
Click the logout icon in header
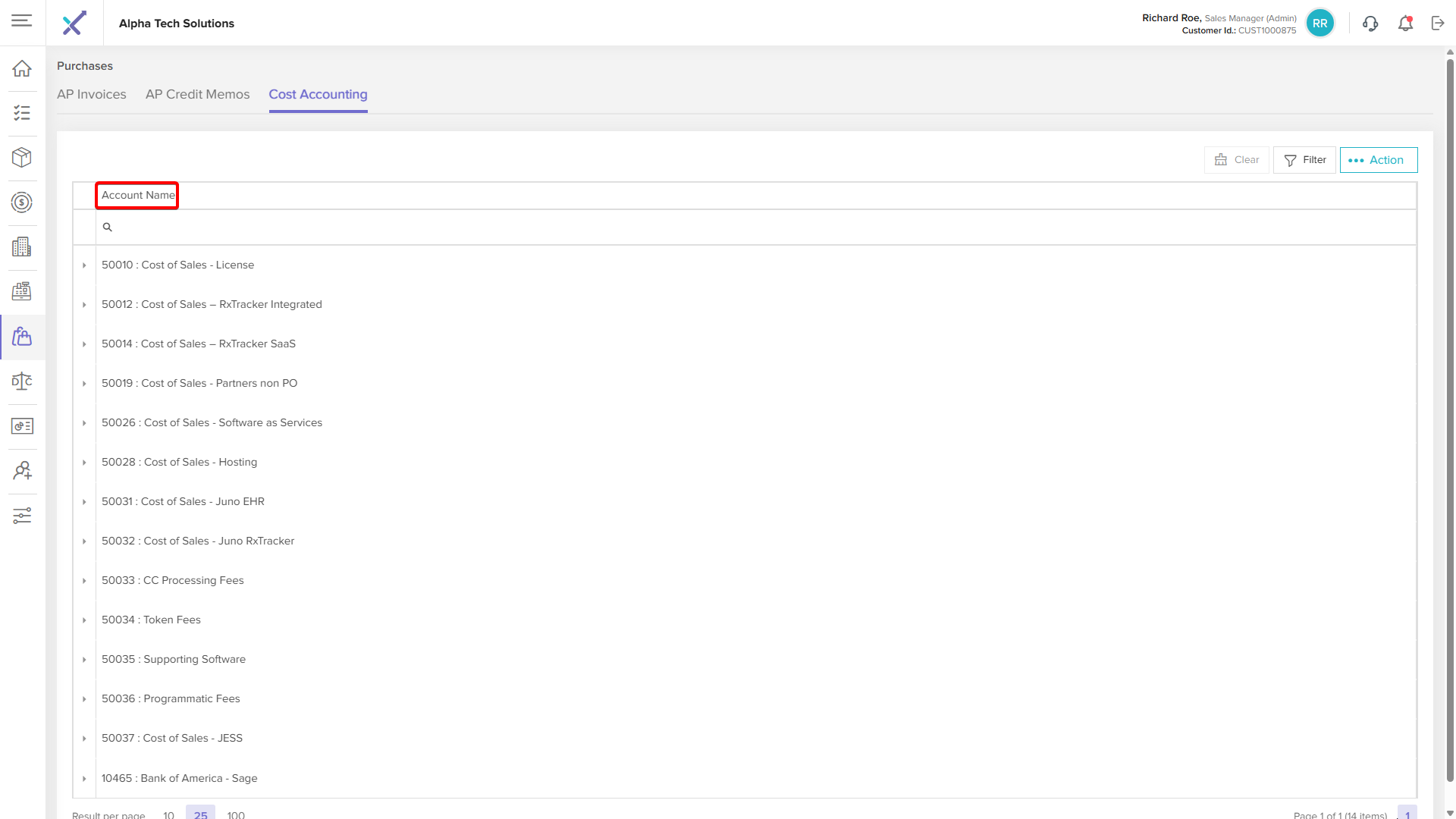(1438, 24)
